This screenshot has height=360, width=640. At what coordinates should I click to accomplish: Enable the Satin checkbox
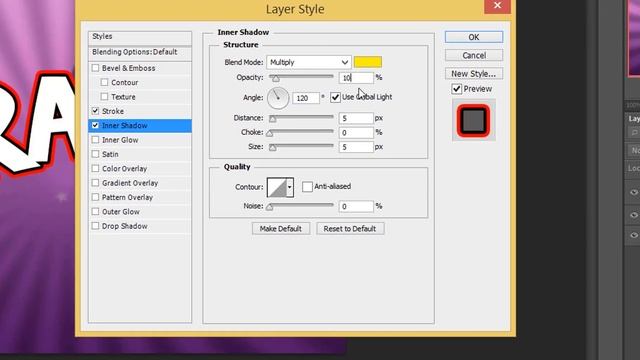pyautogui.click(x=96, y=154)
